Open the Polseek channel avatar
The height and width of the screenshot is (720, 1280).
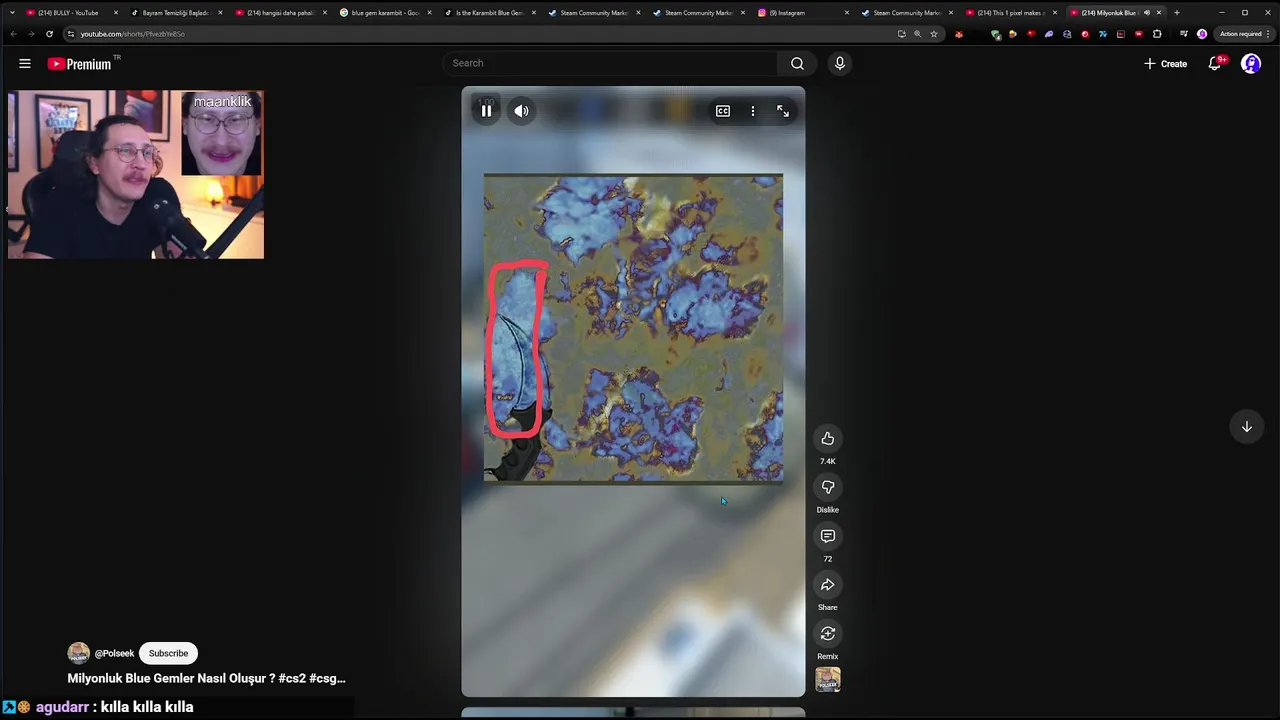[78, 653]
